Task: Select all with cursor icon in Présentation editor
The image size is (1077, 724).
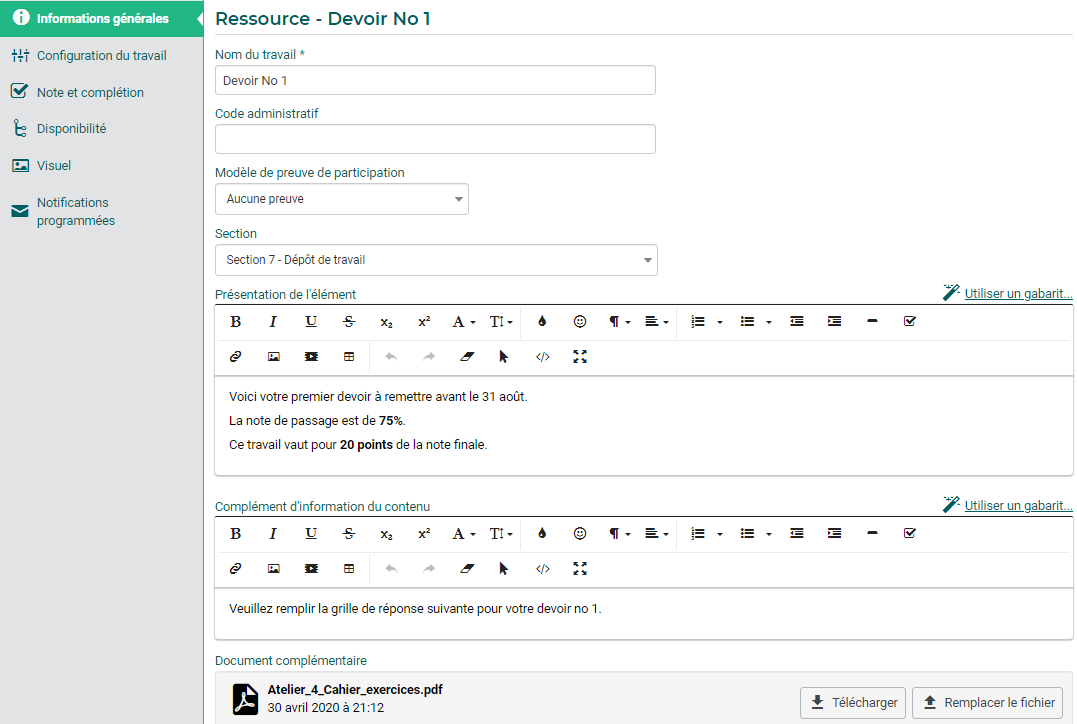Action: click(x=503, y=357)
